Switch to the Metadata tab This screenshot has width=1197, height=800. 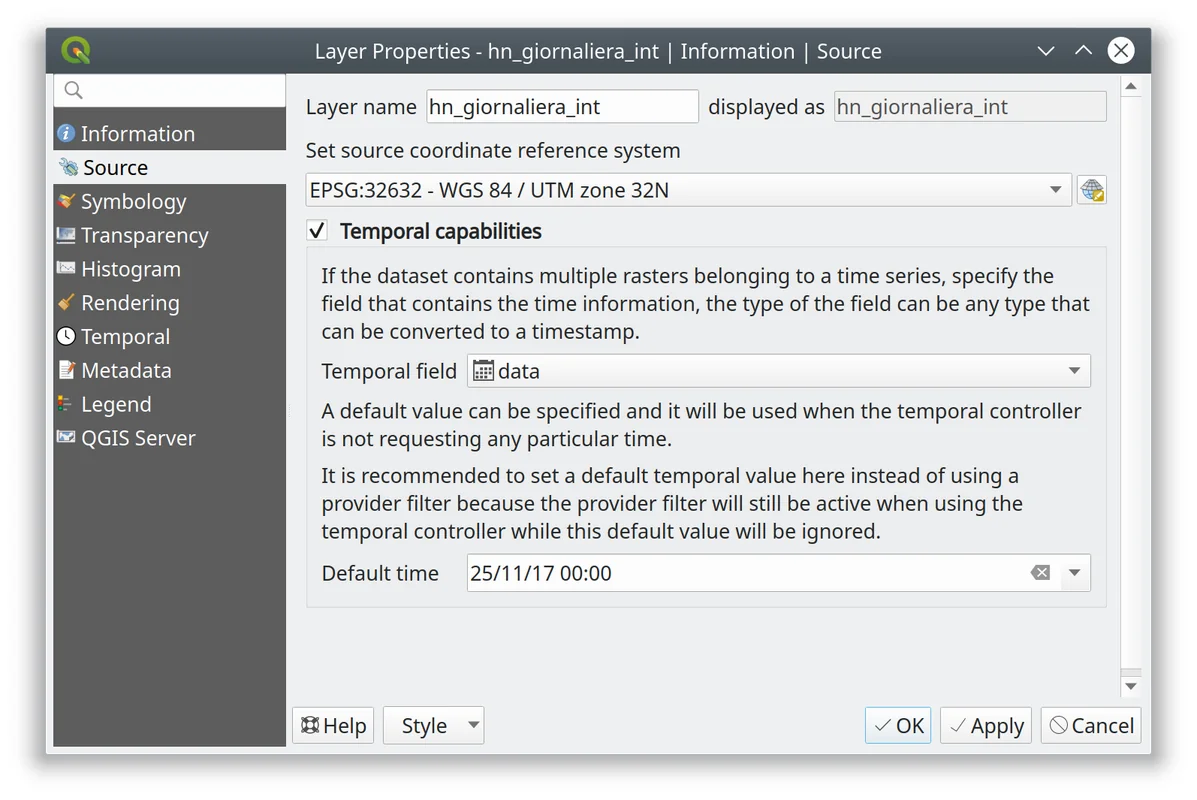tap(126, 370)
